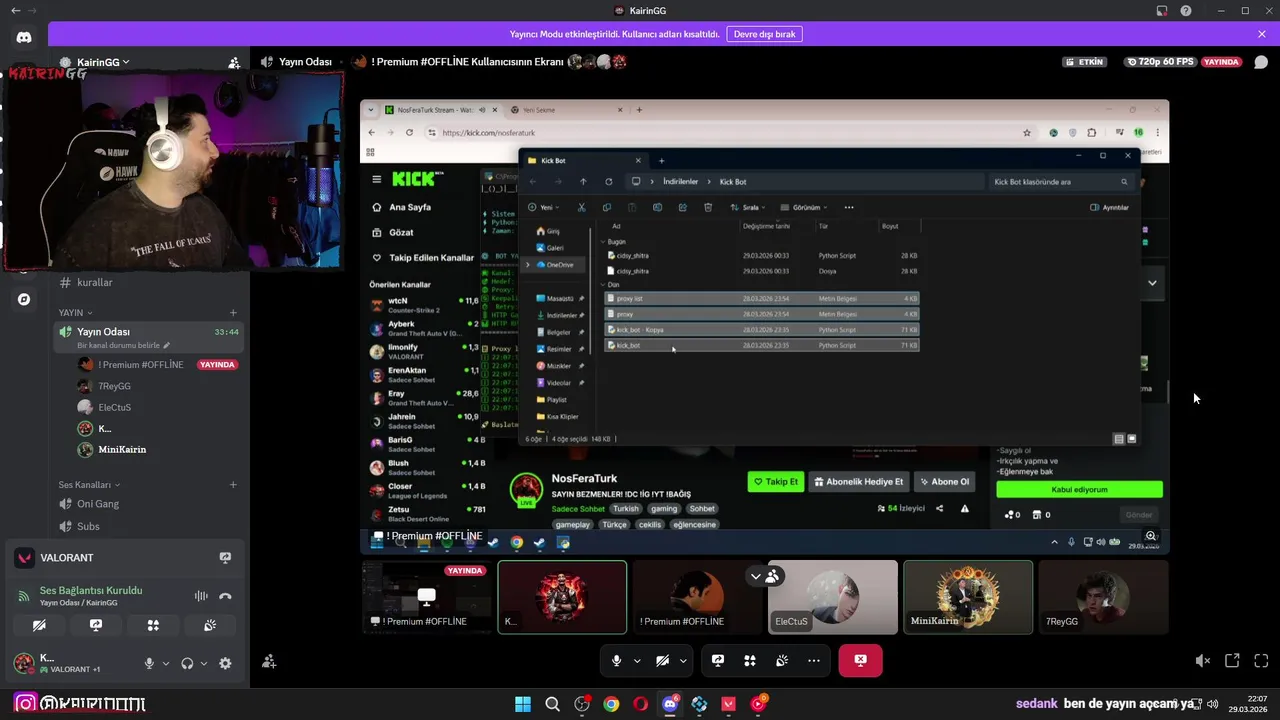Image resolution: width=1280 pixels, height=720 pixels.
Task: Open the chat bubble icon in stream header
Action: (x=1261, y=62)
